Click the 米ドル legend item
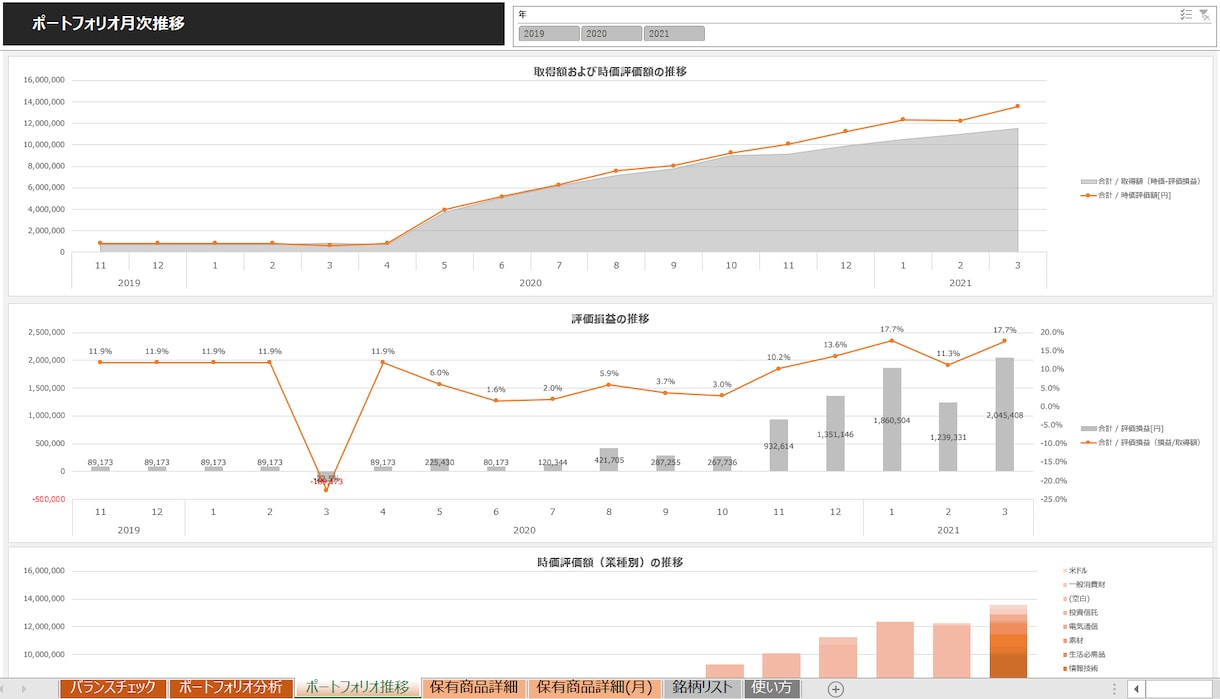The image size is (1220, 699). [1076, 570]
